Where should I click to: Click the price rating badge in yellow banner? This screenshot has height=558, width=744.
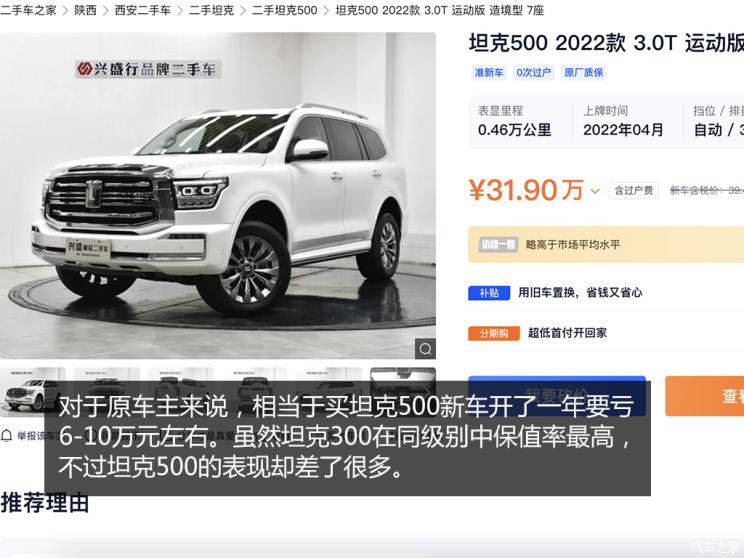pyautogui.click(x=498, y=244)
